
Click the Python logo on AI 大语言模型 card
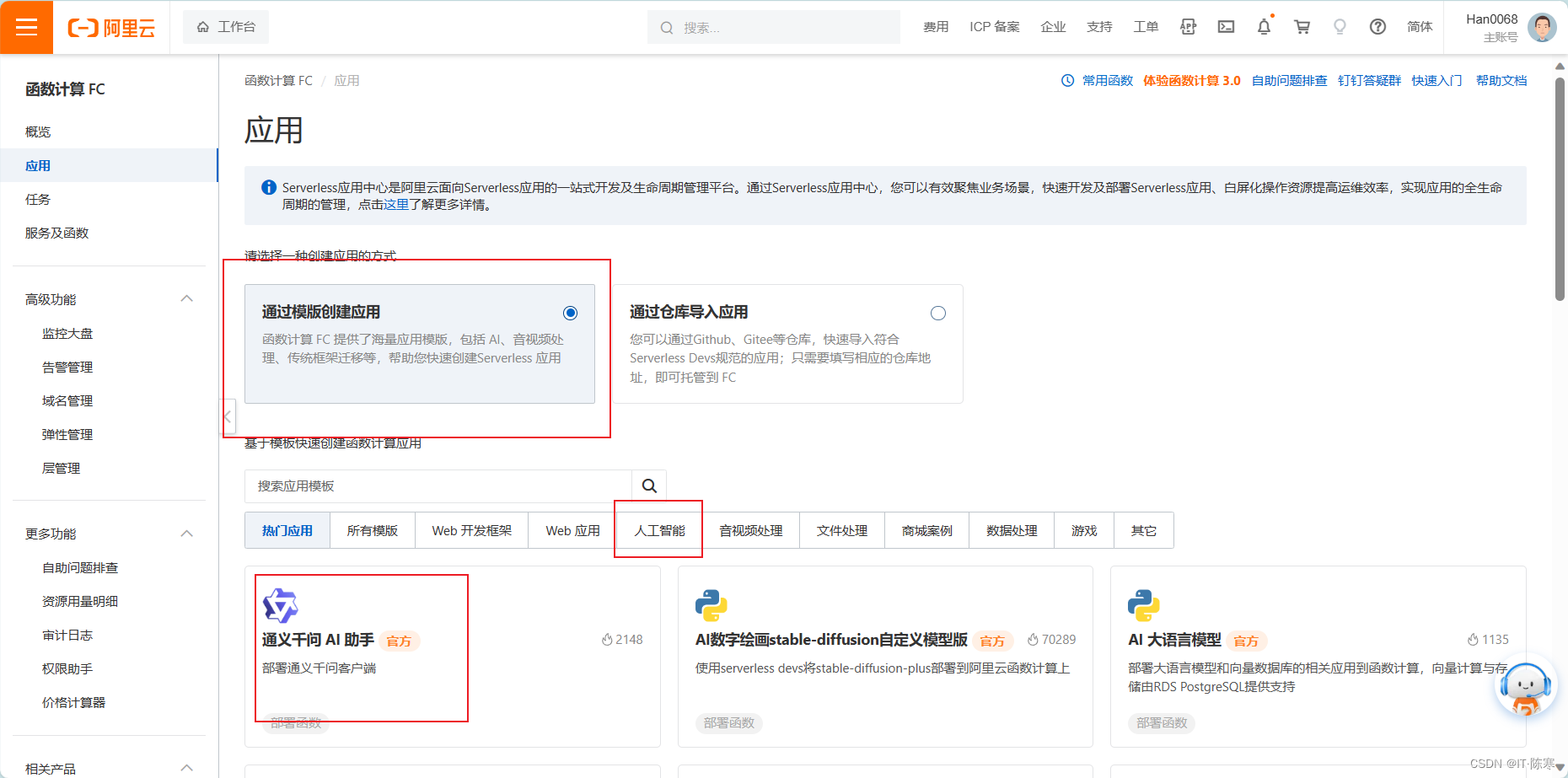[x=1144, y=605]
